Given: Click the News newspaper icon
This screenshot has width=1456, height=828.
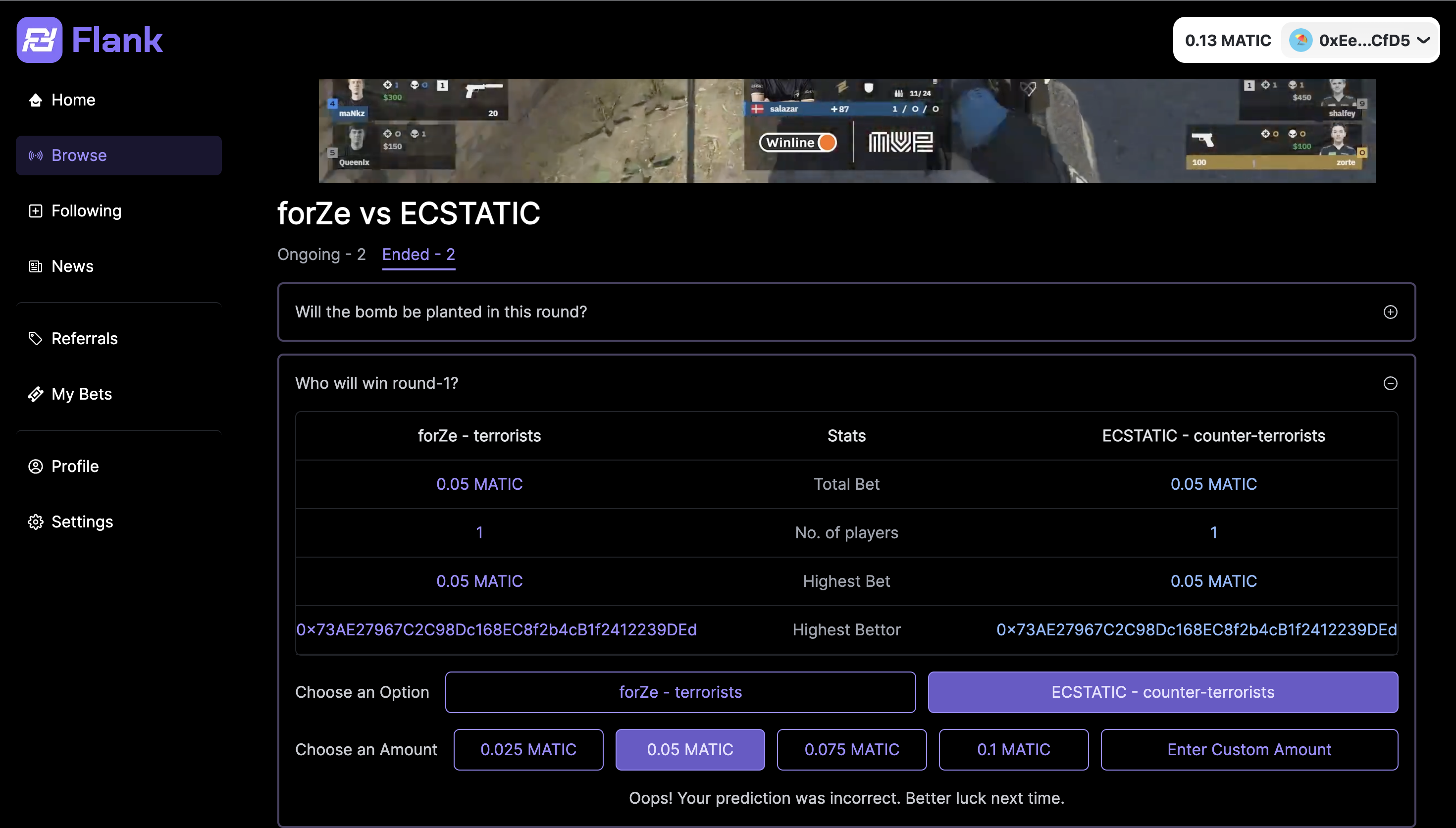Looking at the screenshot, I should coord(35,266).
